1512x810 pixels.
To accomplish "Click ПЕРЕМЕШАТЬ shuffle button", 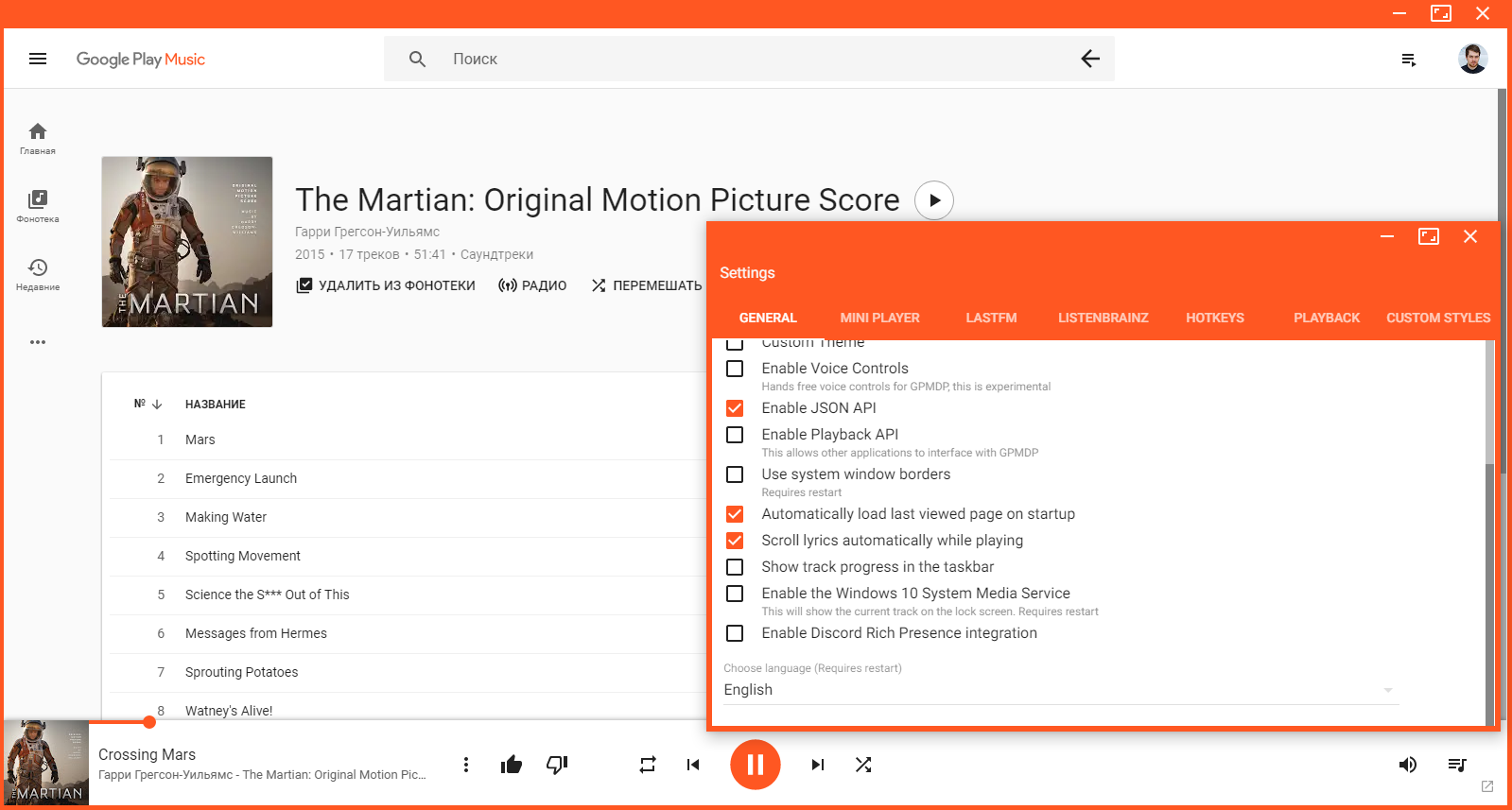I will (646, 285).
